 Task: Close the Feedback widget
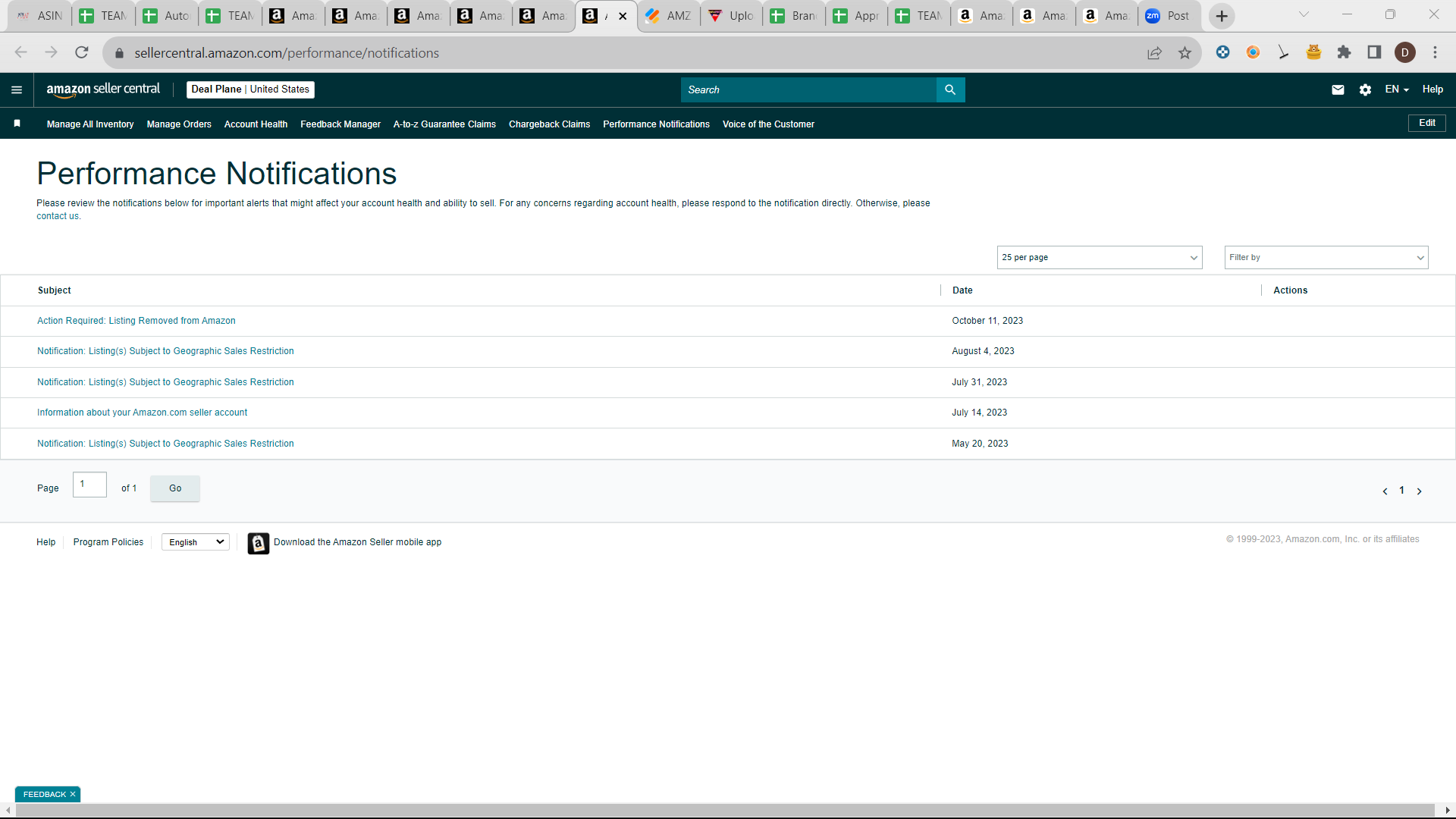(x=73, y=794)
